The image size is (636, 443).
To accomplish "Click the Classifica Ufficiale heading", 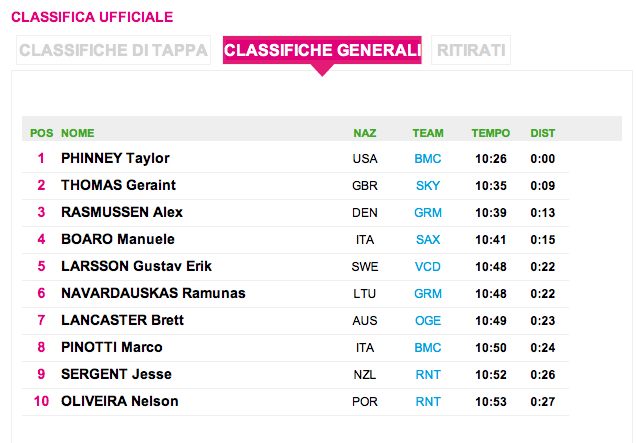I will point(91,17).
